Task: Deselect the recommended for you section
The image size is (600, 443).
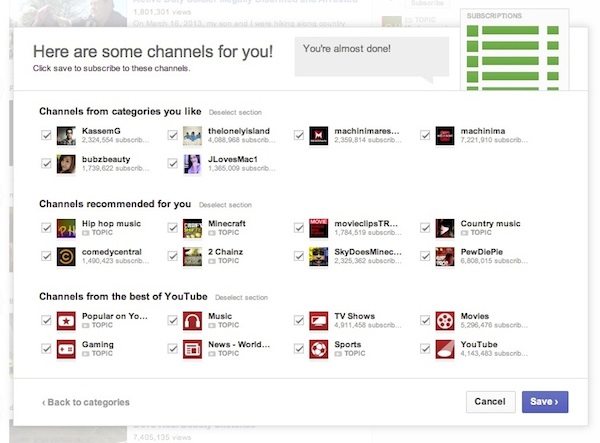Action: pyautogui.click(x=227, y=205)
